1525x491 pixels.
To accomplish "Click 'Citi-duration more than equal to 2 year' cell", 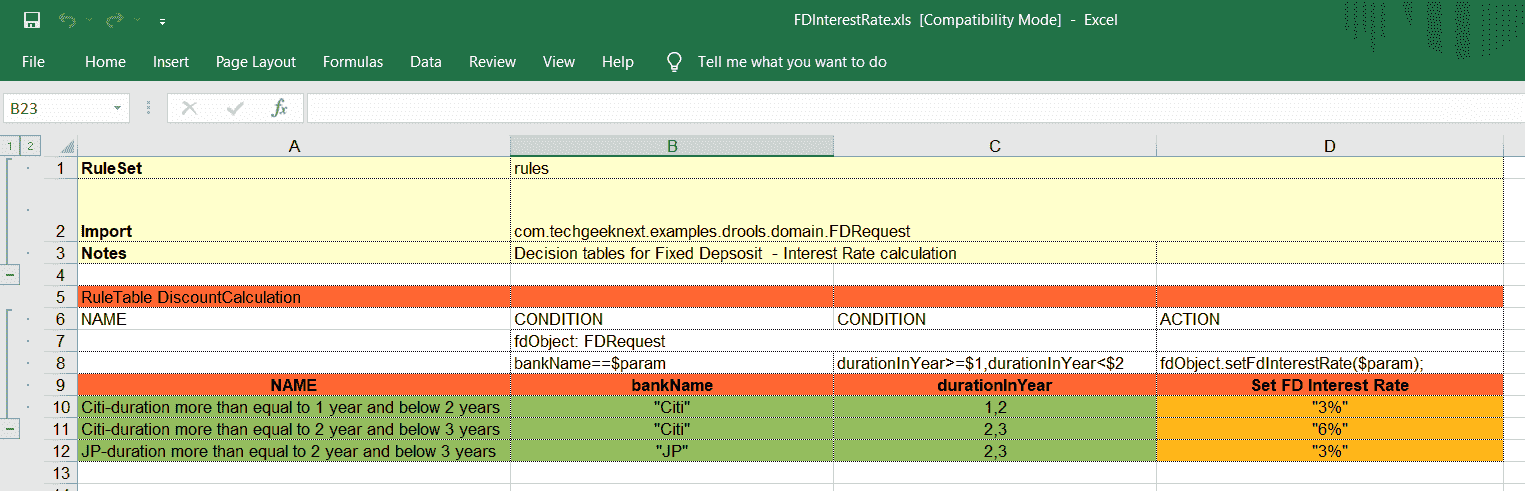I will point(294,429).
